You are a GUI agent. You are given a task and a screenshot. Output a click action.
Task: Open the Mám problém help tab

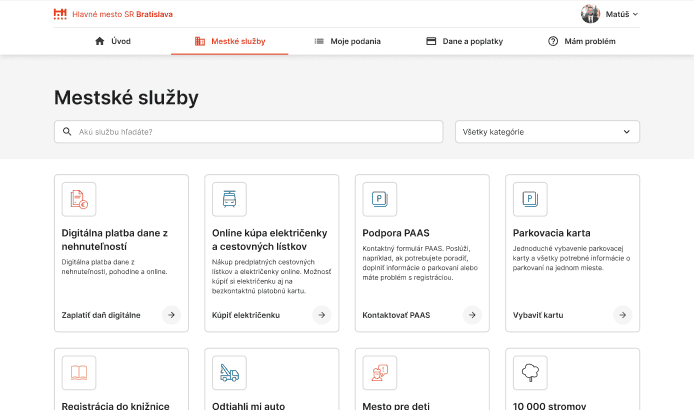point(581,41)
